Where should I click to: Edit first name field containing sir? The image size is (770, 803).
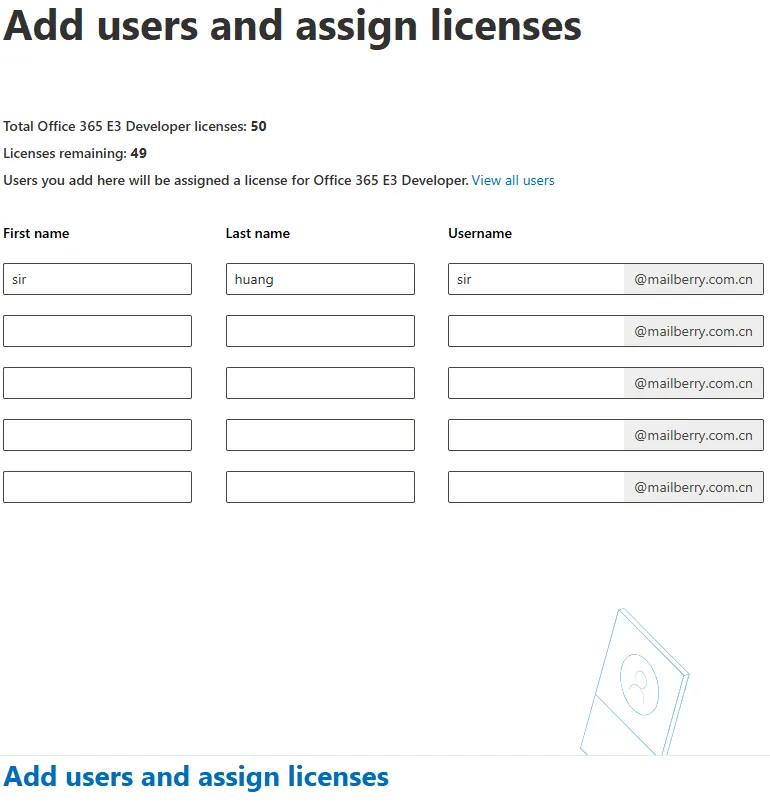pos(97,279)
